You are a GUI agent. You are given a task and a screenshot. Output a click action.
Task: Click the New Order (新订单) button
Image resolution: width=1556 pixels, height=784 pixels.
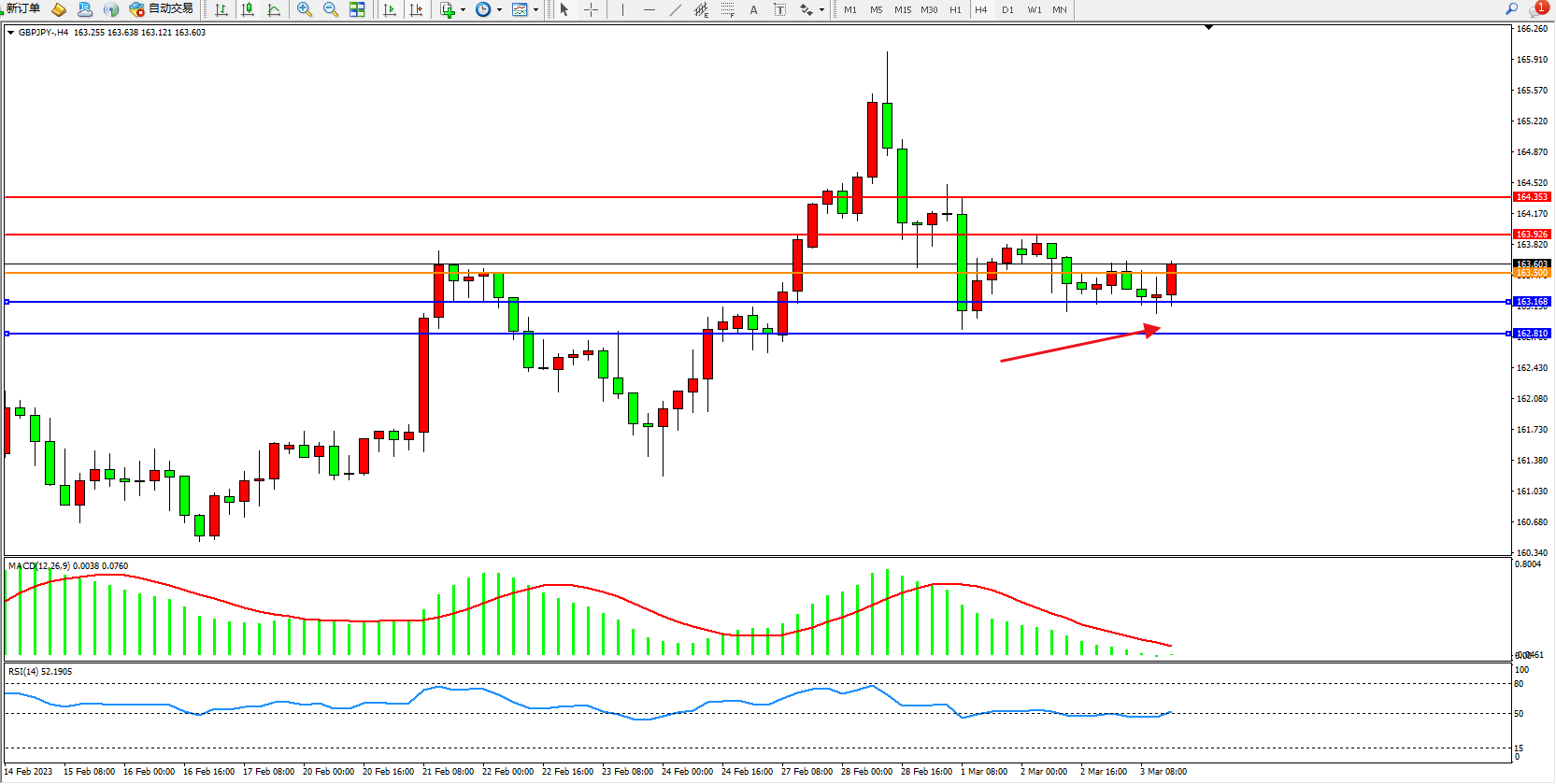22,9
